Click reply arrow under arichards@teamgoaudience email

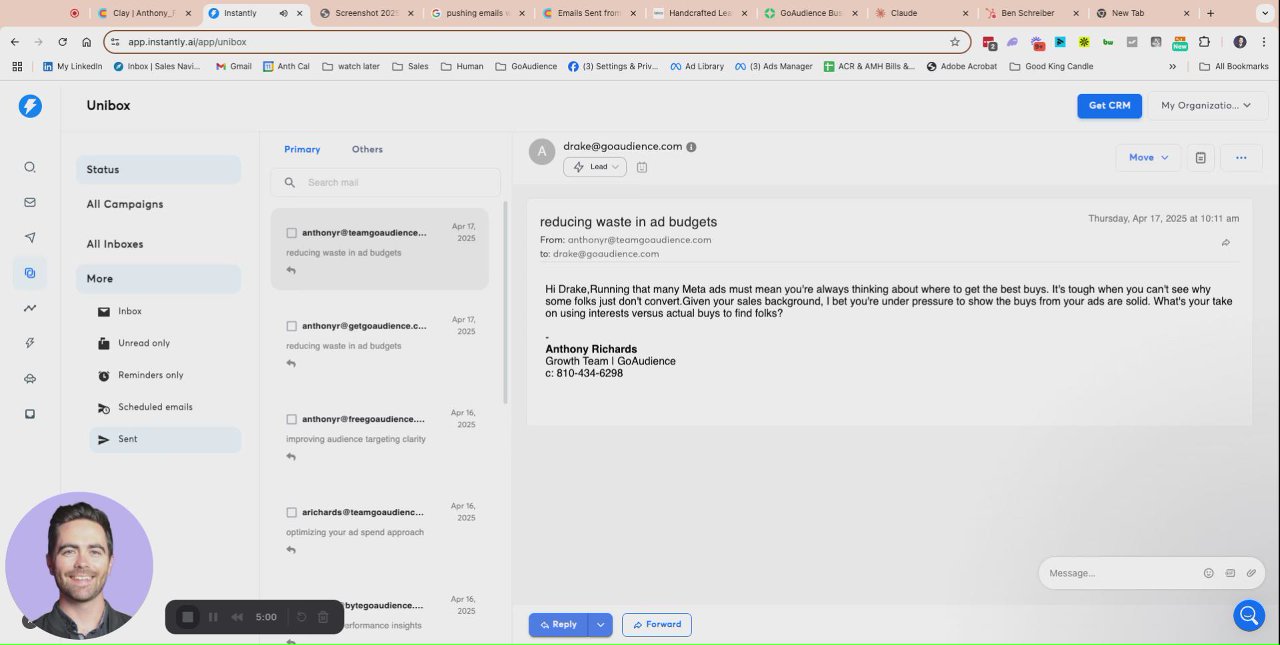pos(291,549)
